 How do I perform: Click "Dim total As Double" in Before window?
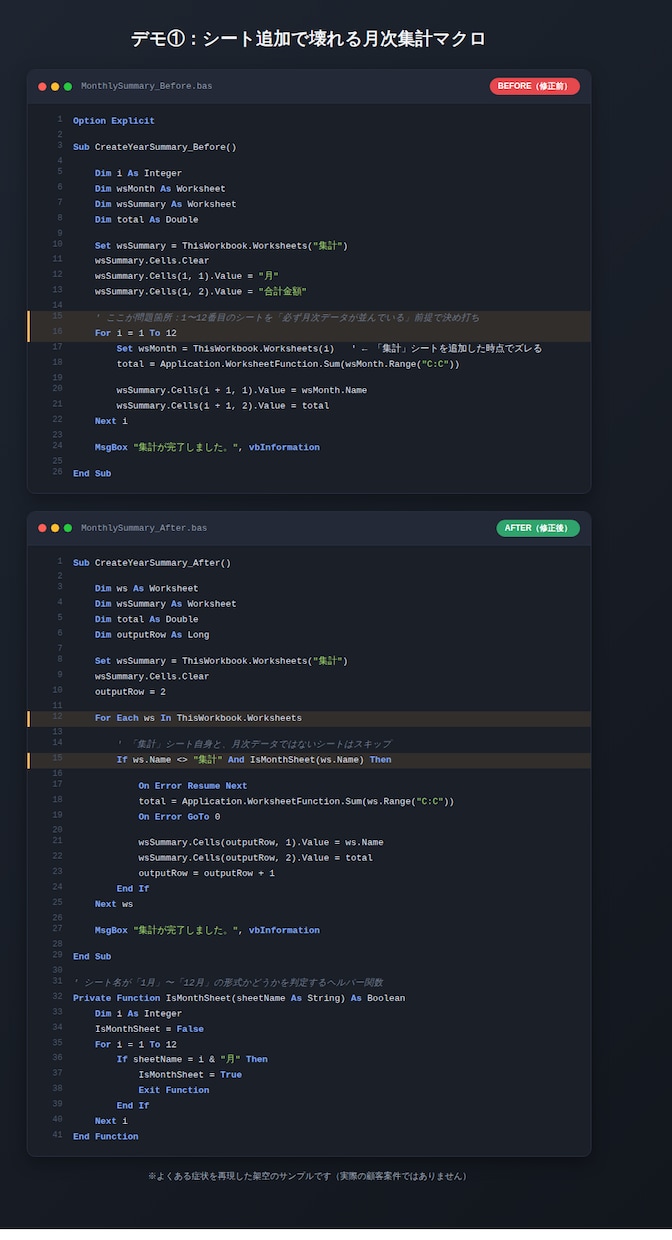[147, 220]
